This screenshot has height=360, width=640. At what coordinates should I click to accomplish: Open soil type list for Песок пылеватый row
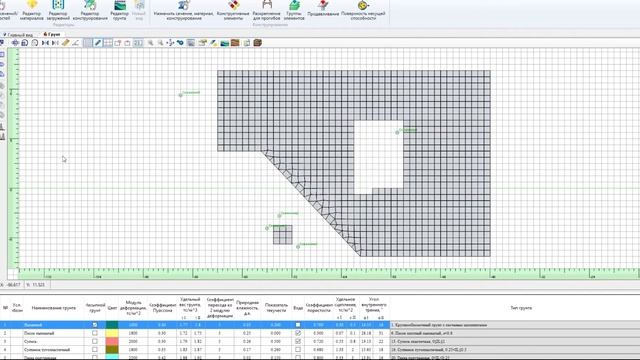515,333
